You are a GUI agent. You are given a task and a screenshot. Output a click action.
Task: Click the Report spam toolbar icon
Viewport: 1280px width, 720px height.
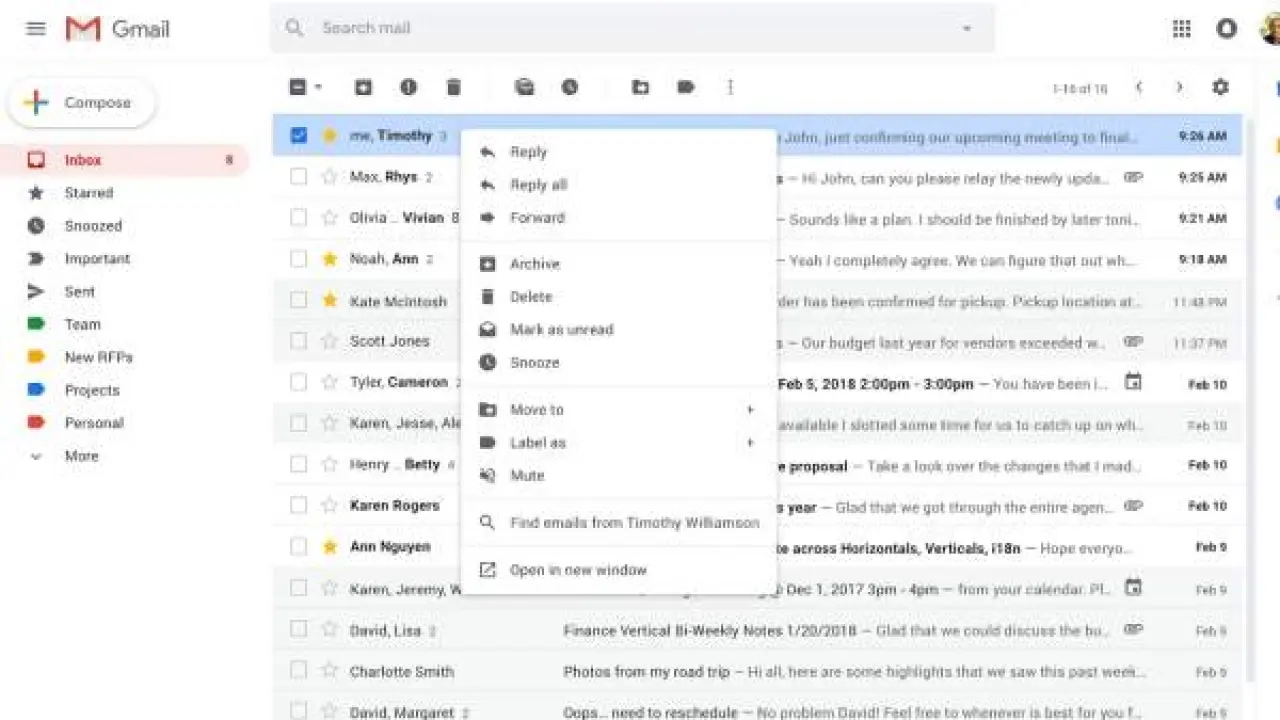(x=408, y=88)
